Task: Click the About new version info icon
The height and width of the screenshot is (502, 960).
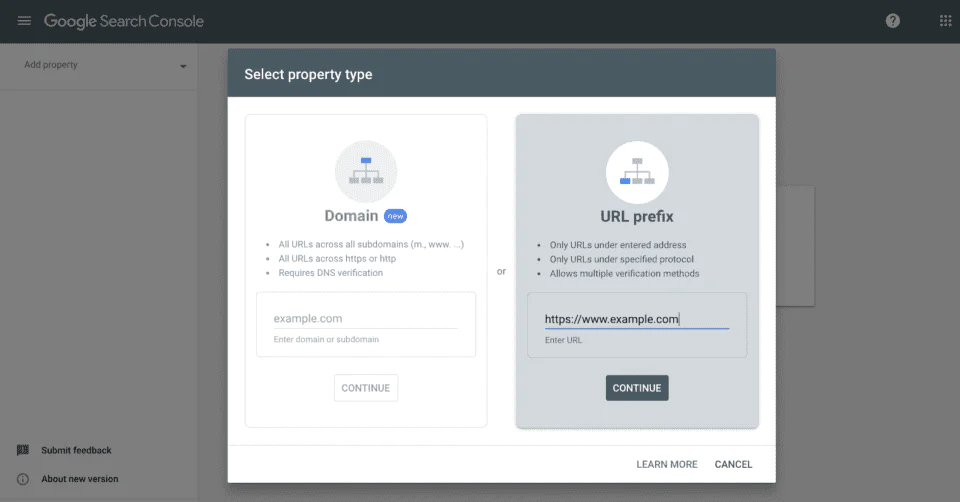Action: pyautogui.click(x=23, y=479)
